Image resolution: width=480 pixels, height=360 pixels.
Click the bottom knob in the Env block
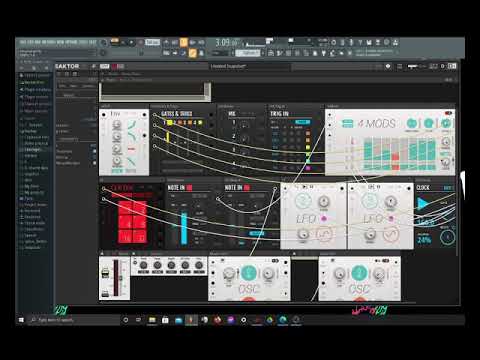click(x=116, y=161)
